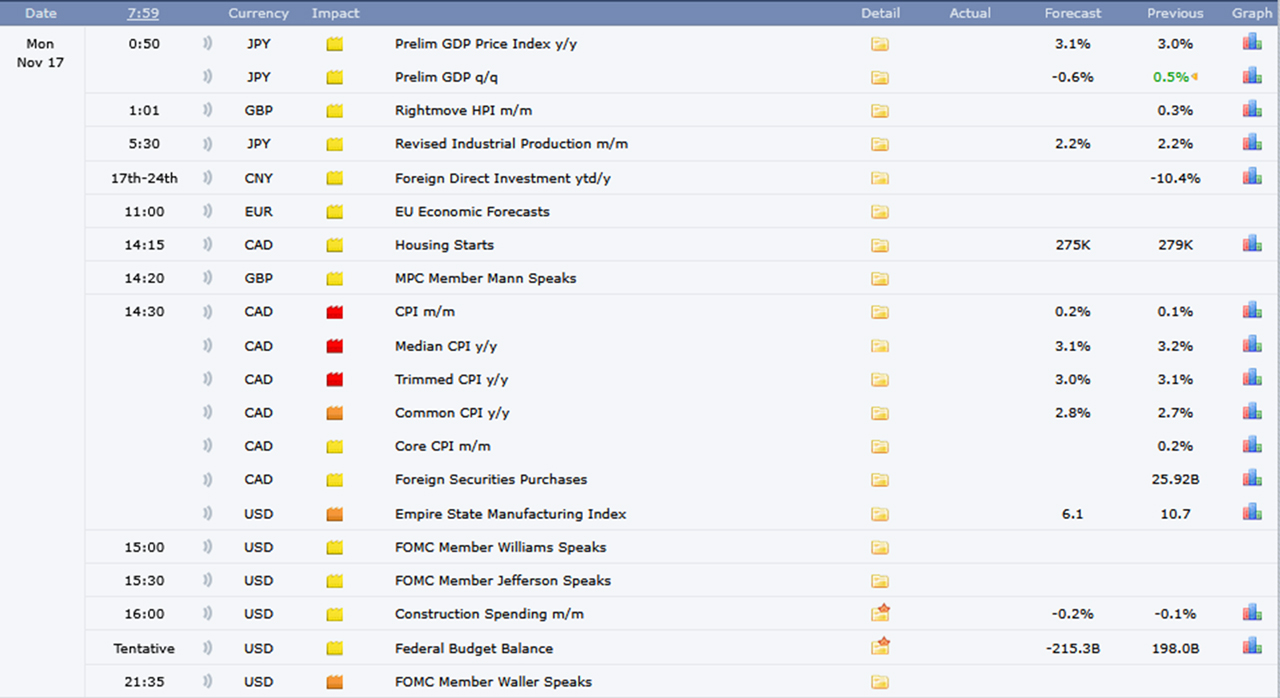Click graph icon for Foreign Direct Investment
Screen dimensions: 1280x698
pyautogui.click(x=1251, y=177)
